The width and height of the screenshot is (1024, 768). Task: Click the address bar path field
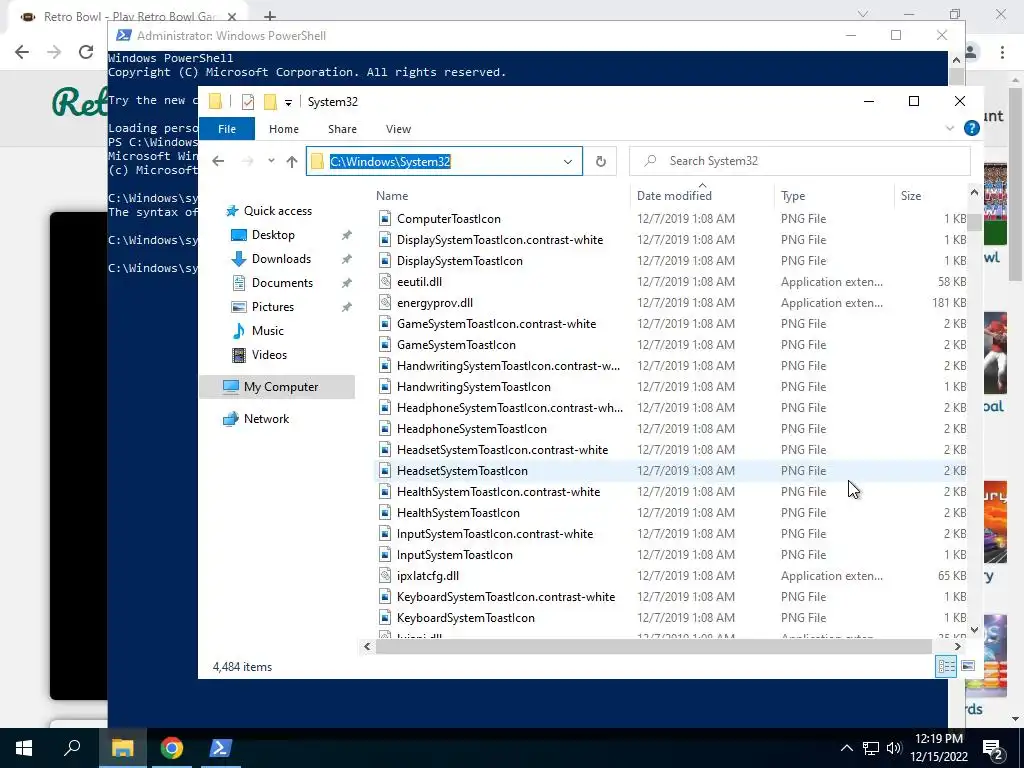pyautogui.click(x=444, y=161)
